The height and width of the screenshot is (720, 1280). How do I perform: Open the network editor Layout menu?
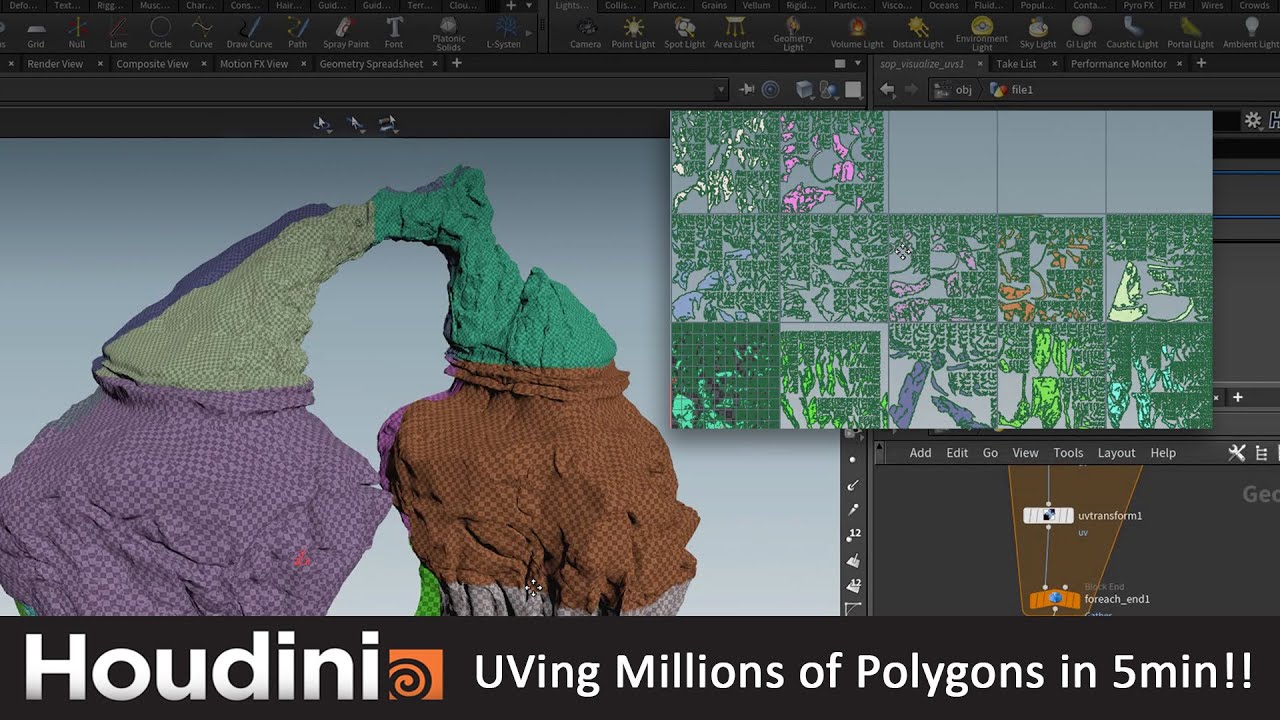tap(1116, 453)
